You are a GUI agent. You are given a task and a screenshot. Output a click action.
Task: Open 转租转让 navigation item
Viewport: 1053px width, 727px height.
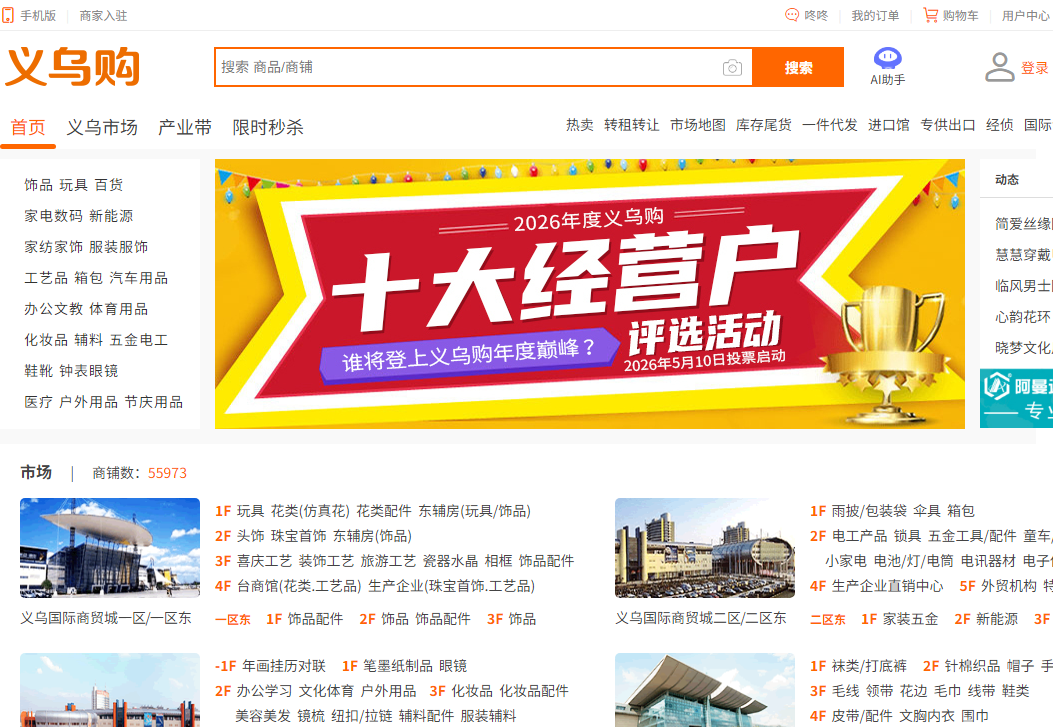(632, 125)
